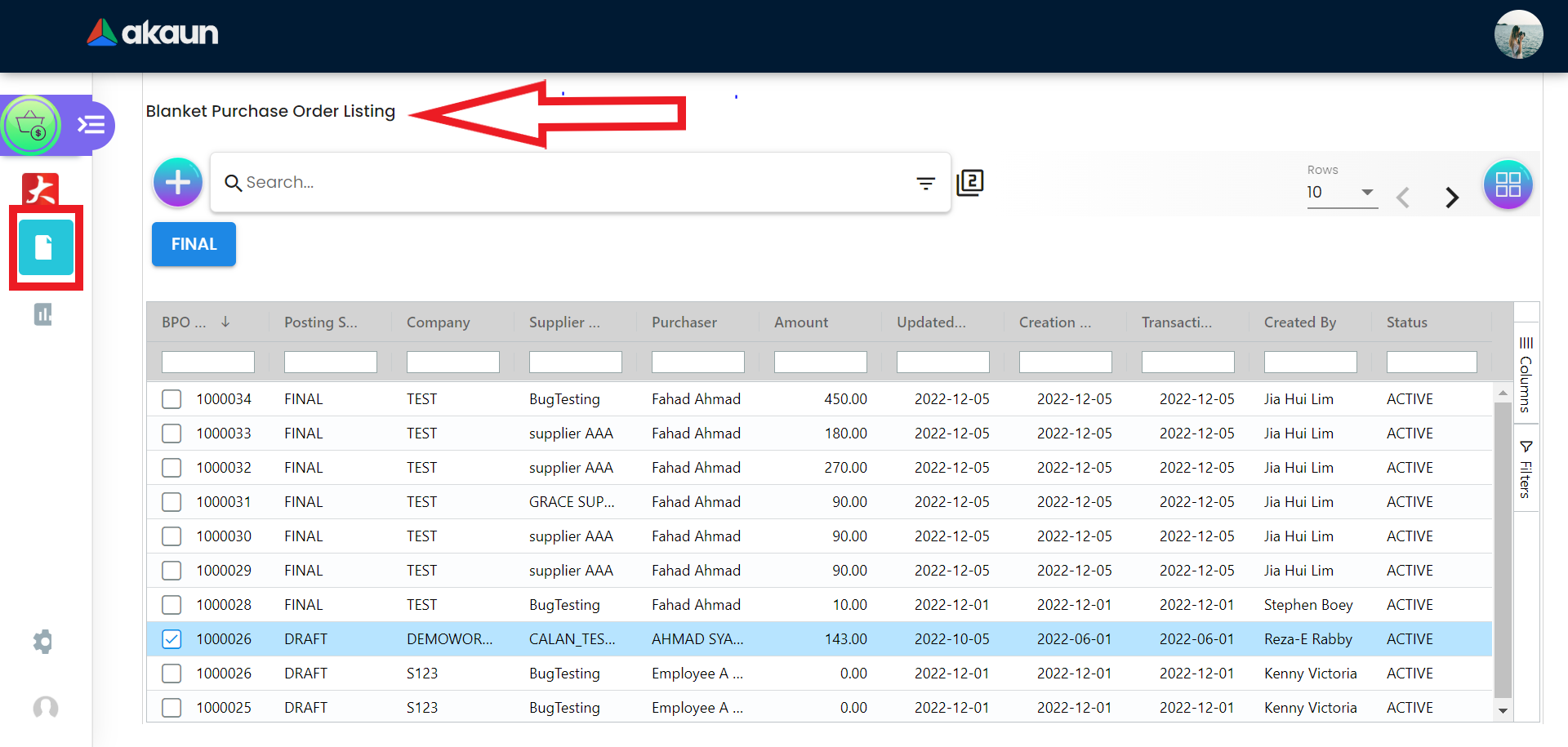Open the Filters side panel tab
Viewport: 1568px width, 747px height.
pyautogui.click(x=1526, y=469)
